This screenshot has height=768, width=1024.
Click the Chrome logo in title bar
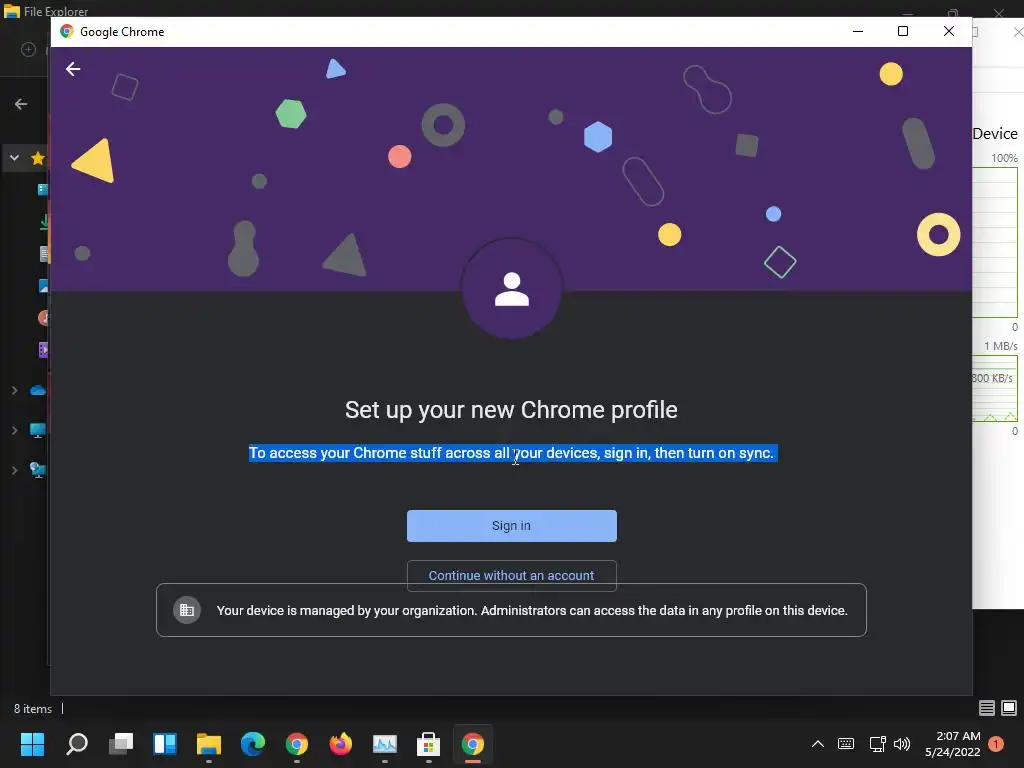click(x=67, y=31)
